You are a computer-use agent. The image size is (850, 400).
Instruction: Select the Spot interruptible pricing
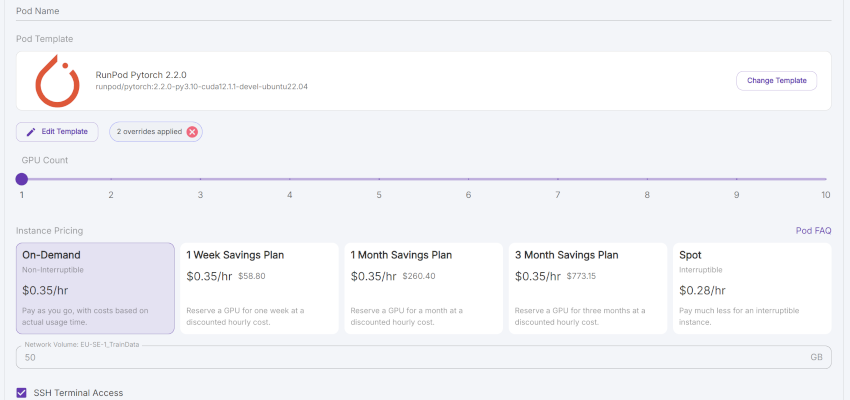pos(750,287)
